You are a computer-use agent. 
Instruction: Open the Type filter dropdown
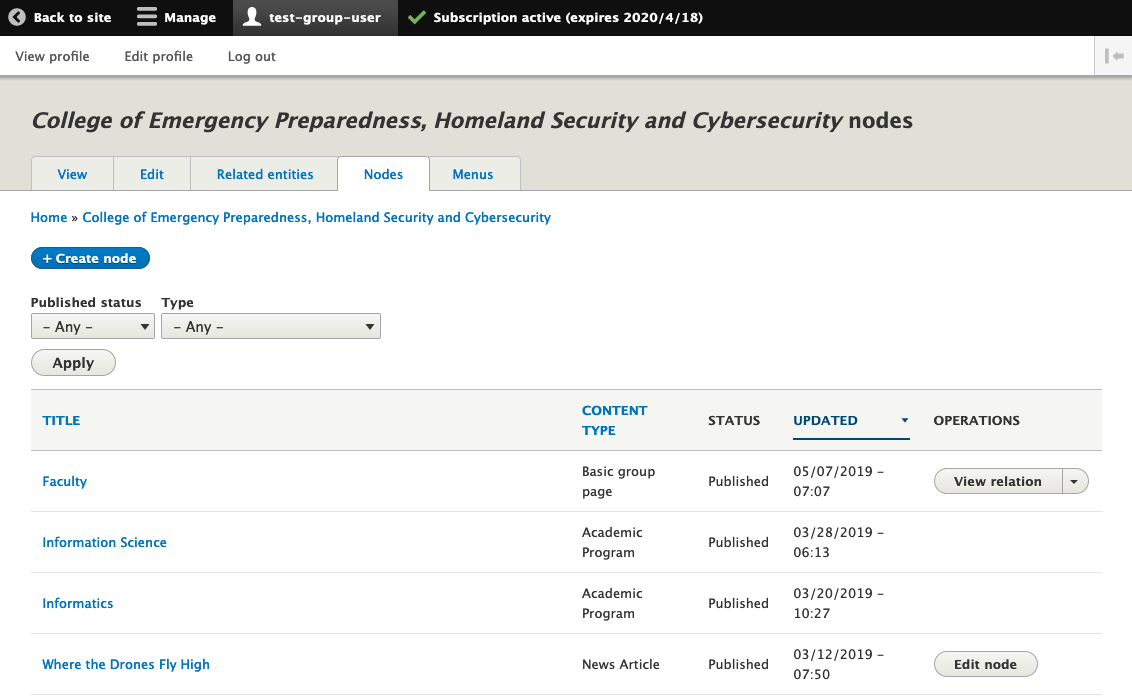point(270,327)
